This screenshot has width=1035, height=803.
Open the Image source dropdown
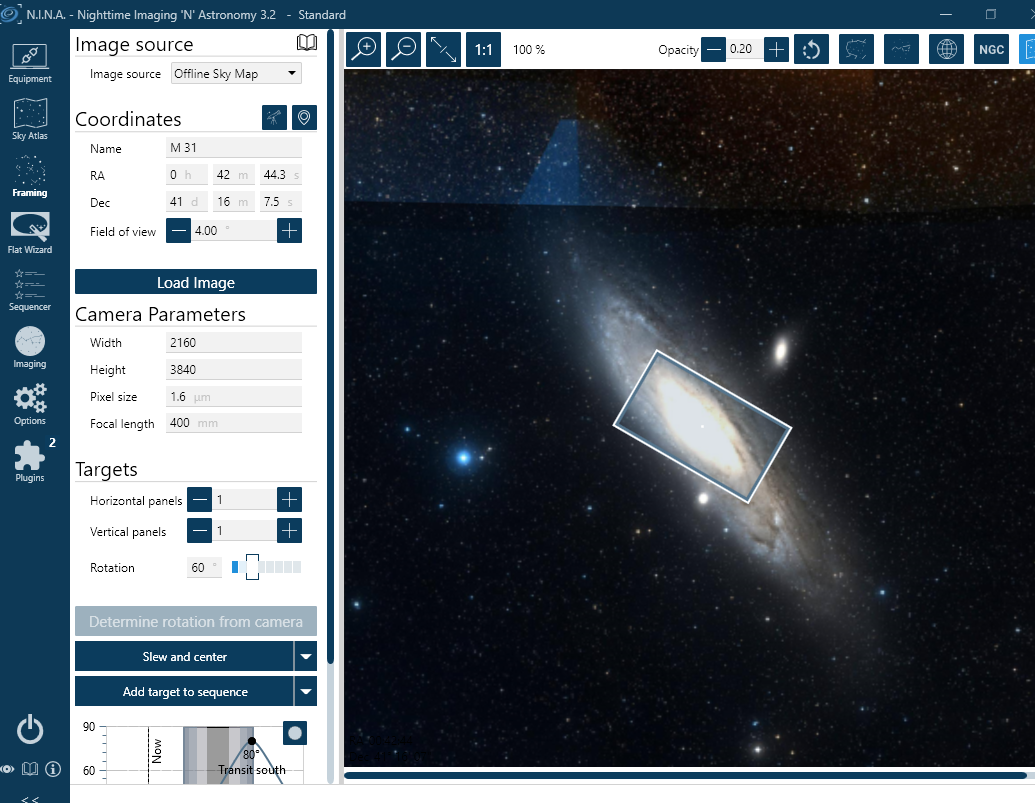(236, 73)
